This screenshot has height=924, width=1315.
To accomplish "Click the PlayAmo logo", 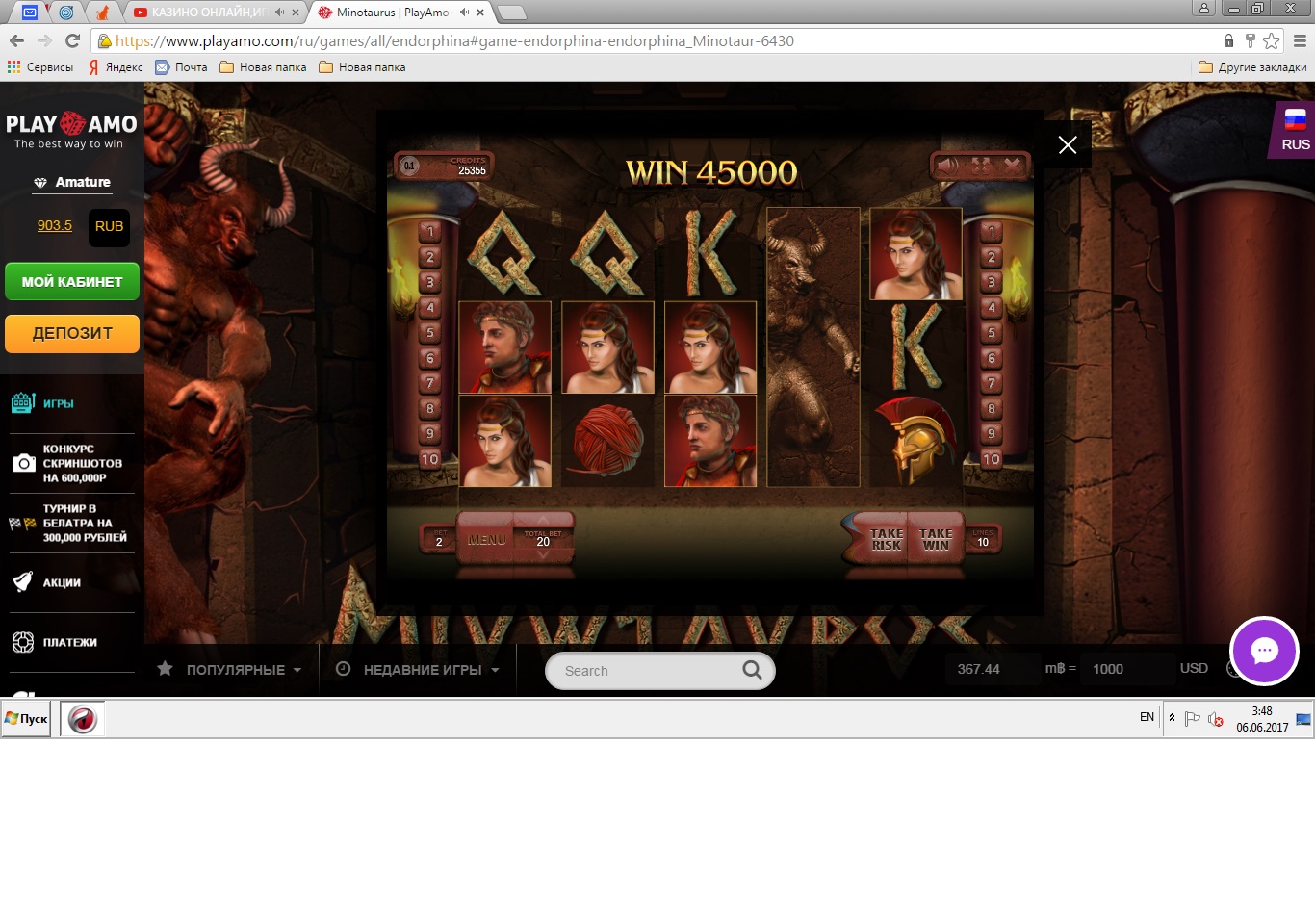I will coord(71,131).
